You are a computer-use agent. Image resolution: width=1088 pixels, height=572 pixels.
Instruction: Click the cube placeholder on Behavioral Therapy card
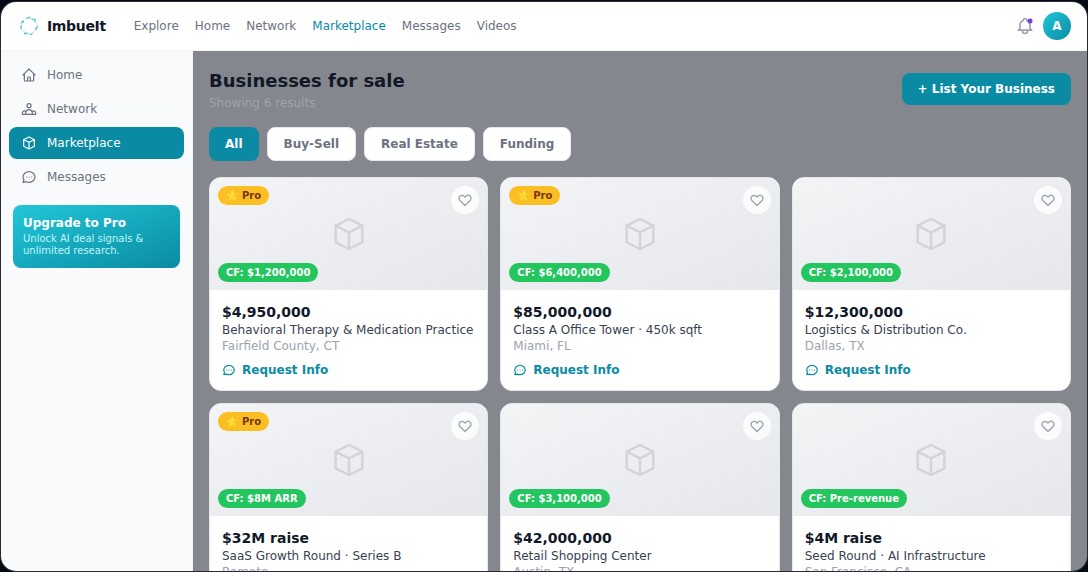[348, 234]
